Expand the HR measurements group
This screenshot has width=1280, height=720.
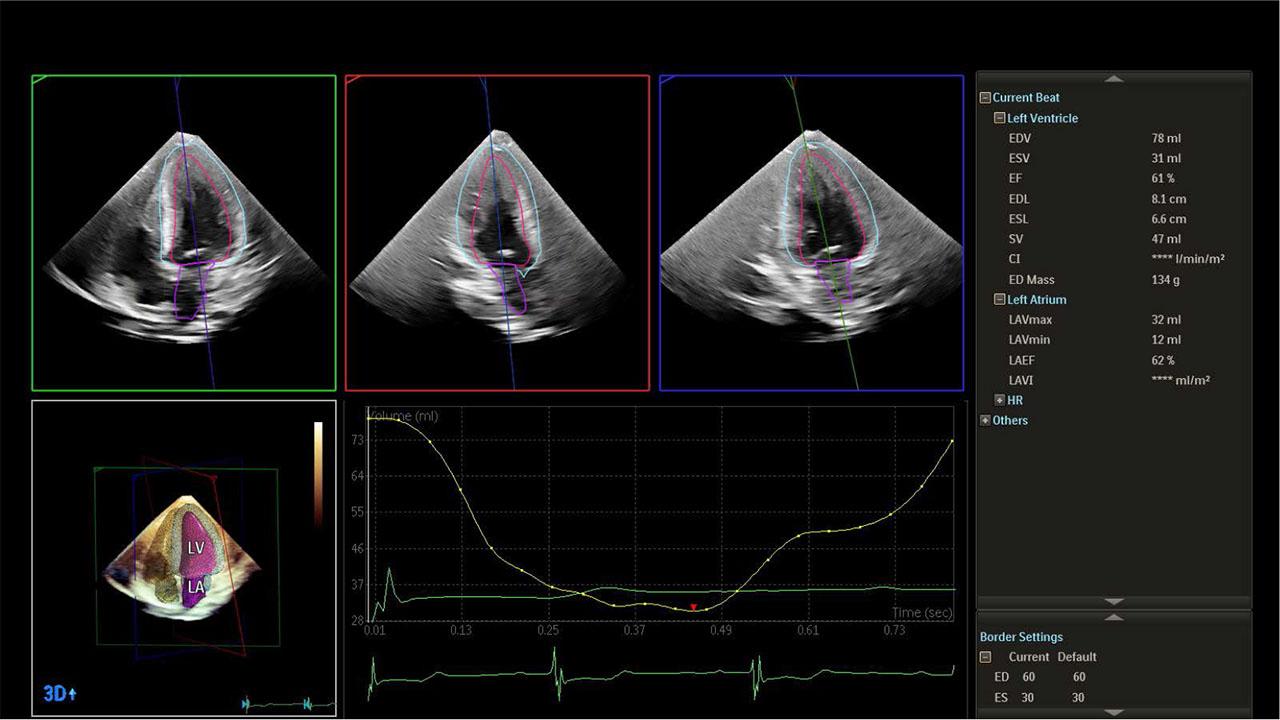999,400
